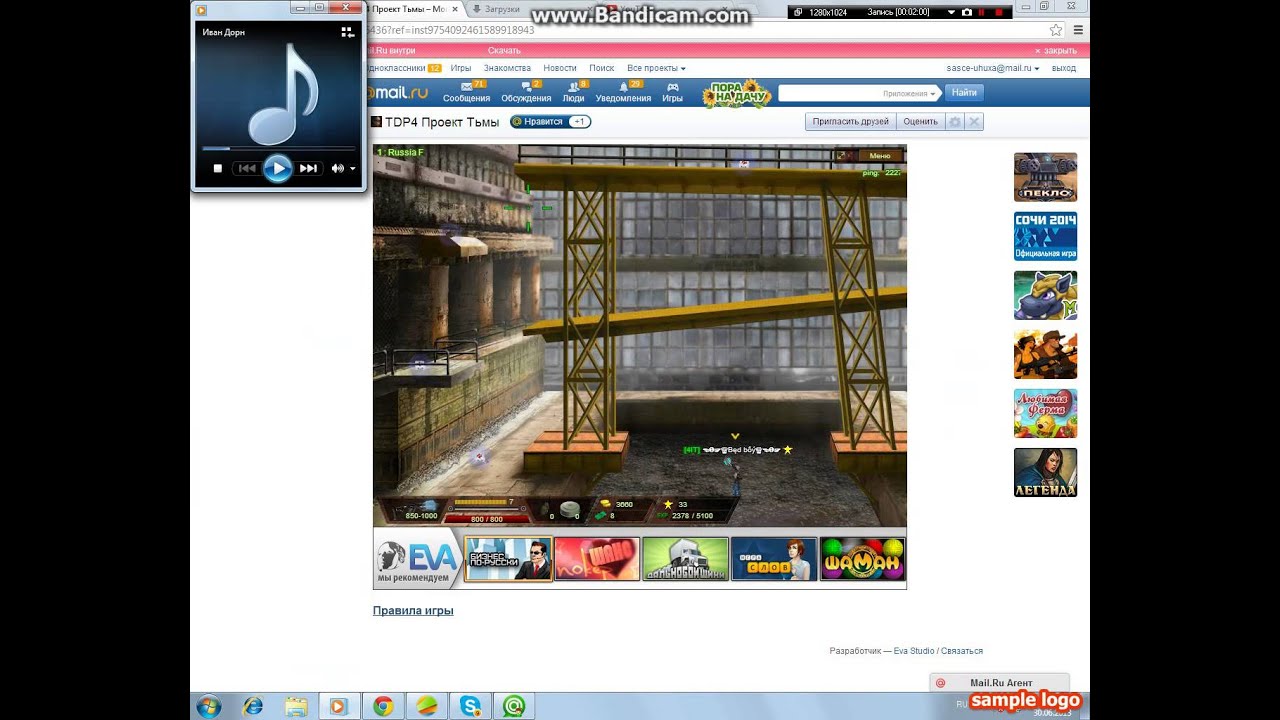The height and width of the screenshot is (720, 1280).
Task: Click the 'выход' logout link
Action: pos(1064,68)
